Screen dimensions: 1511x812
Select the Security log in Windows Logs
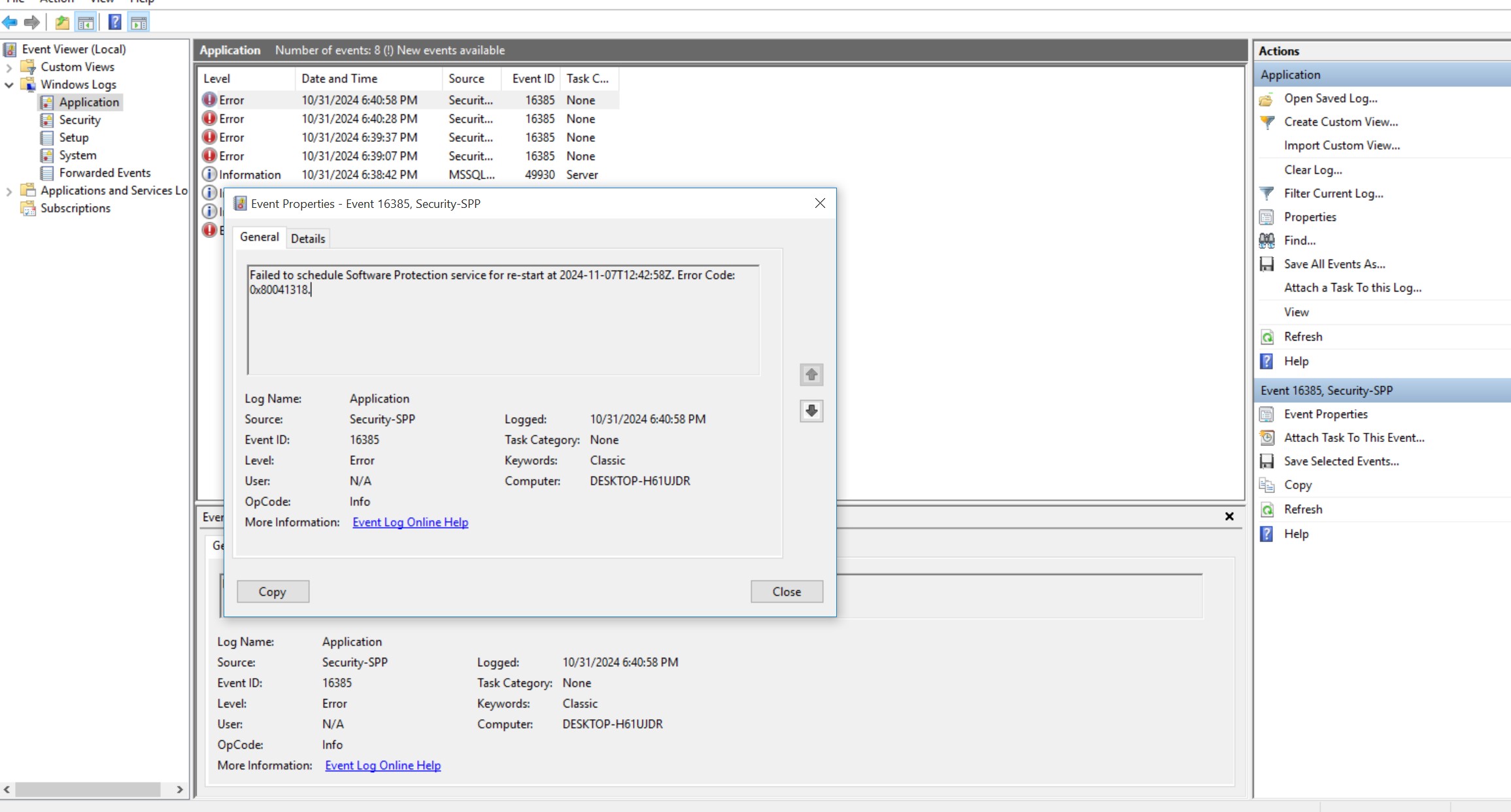[80, 120]
